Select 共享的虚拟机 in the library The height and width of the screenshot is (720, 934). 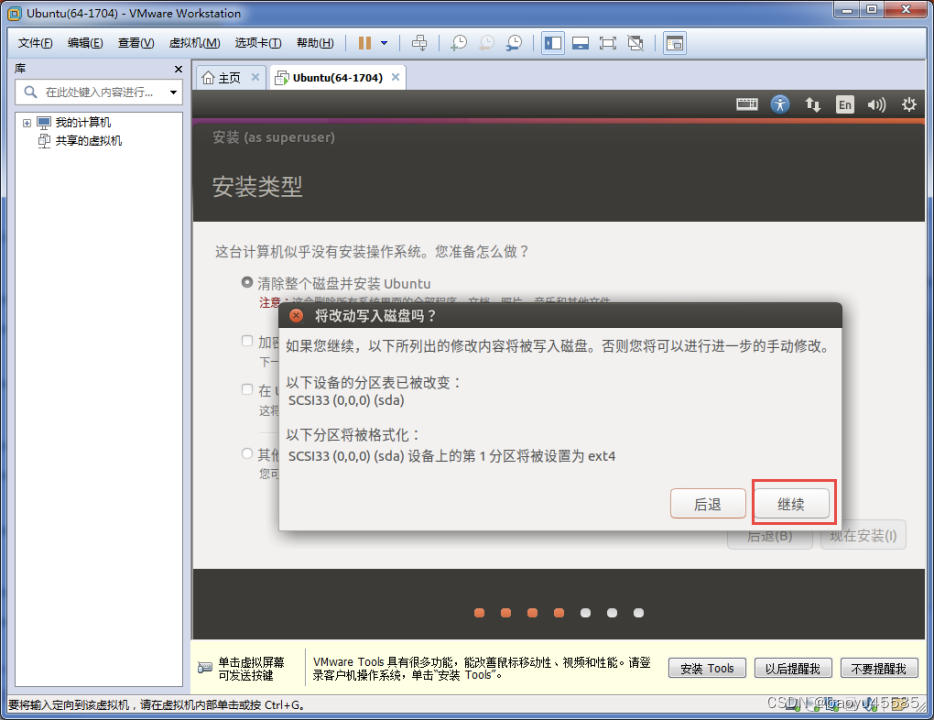click(x=88, y=141)
